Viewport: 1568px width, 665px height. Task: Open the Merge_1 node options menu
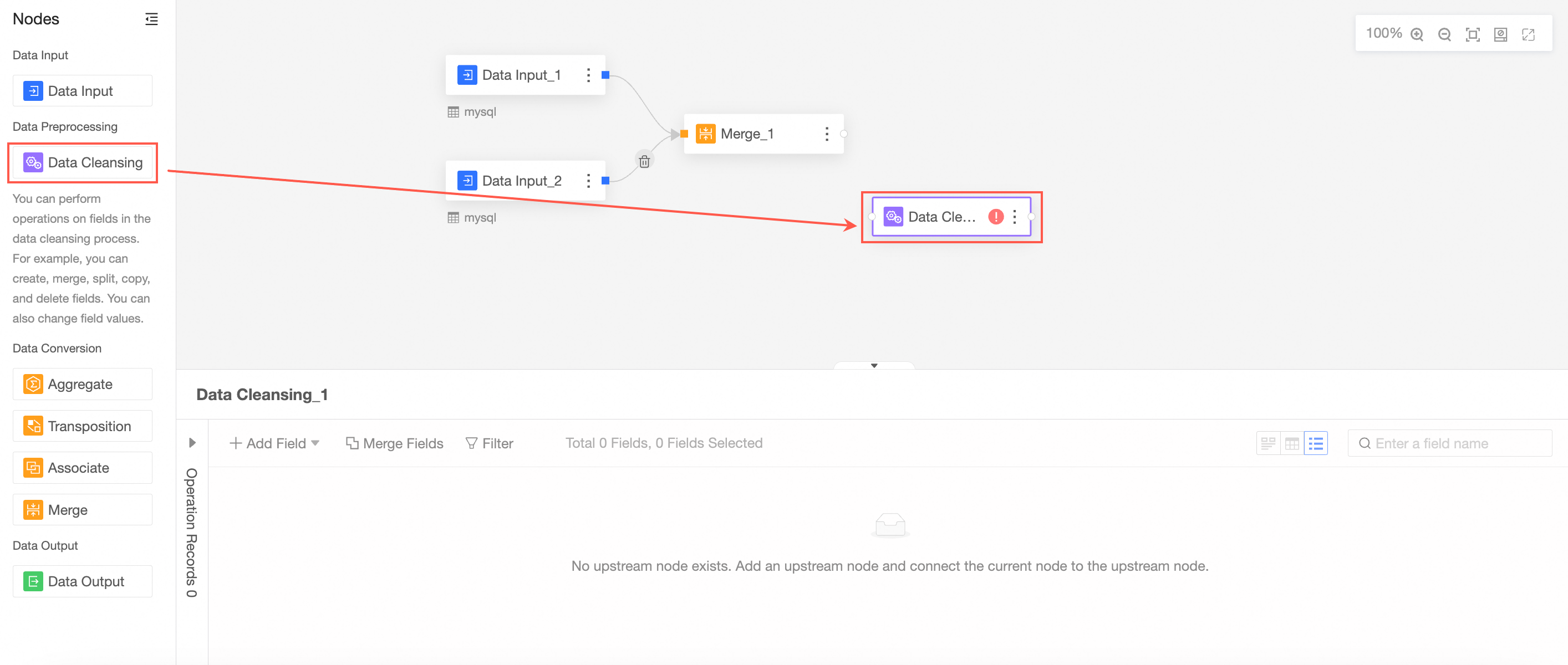pyautogui.click(x=827, y=134)
